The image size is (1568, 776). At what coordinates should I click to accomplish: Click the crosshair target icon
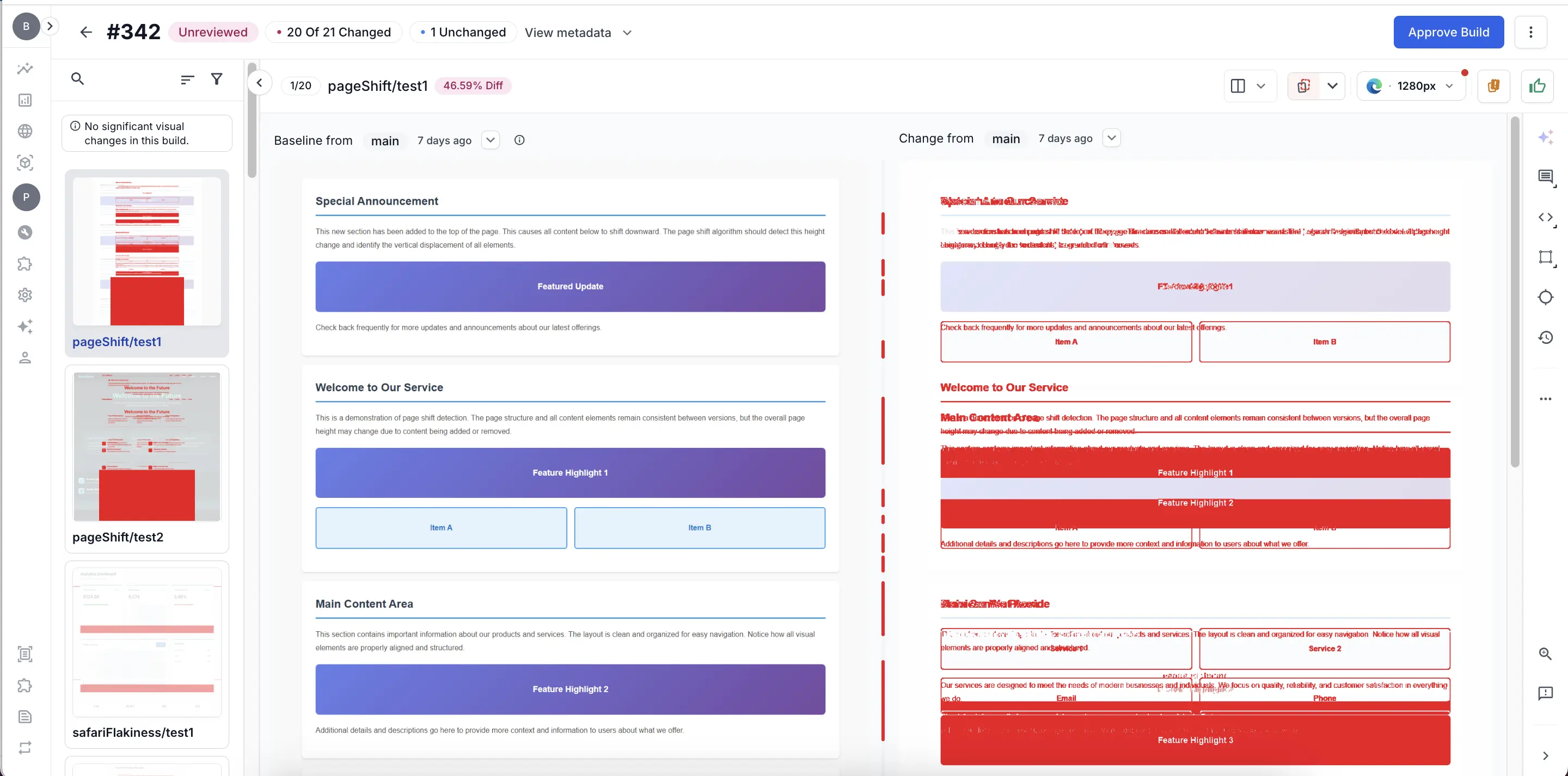(1546, 297)
